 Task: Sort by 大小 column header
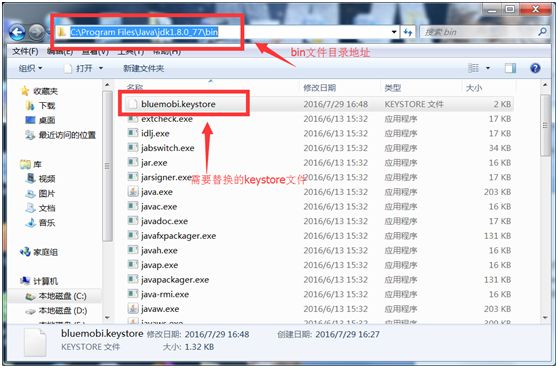[474, 88]
